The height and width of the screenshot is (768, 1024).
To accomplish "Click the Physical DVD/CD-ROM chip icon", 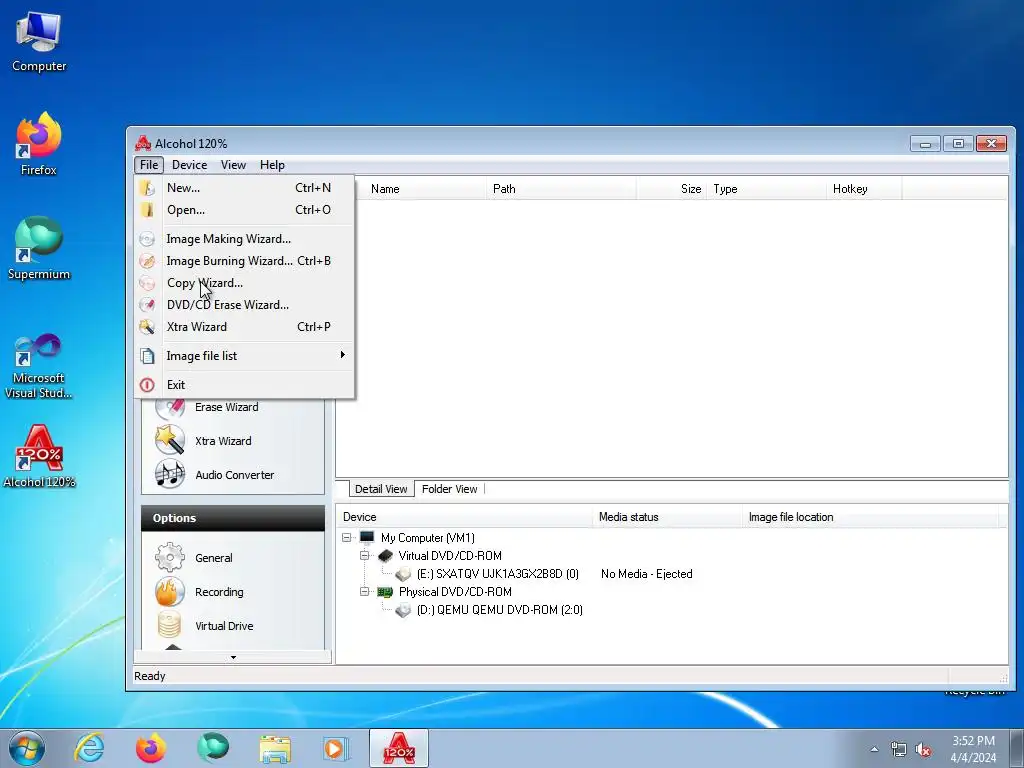I will [385, 592].
